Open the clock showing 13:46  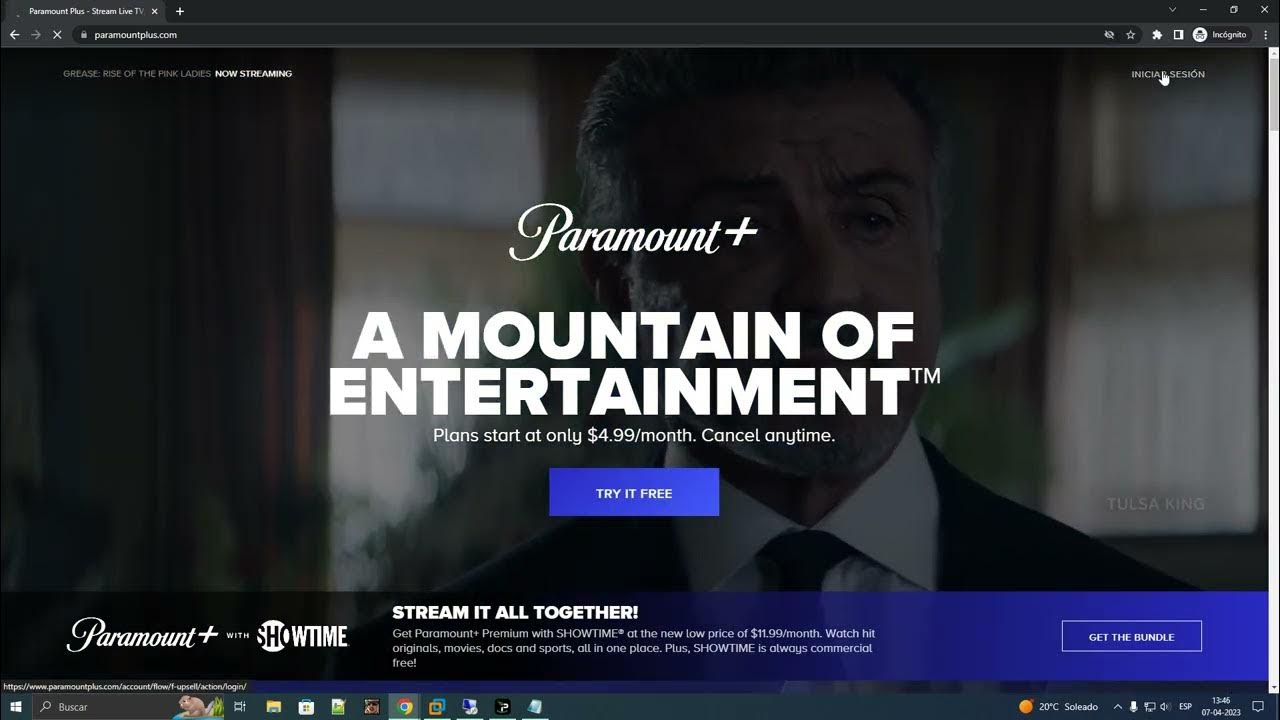coord(1221,707)
